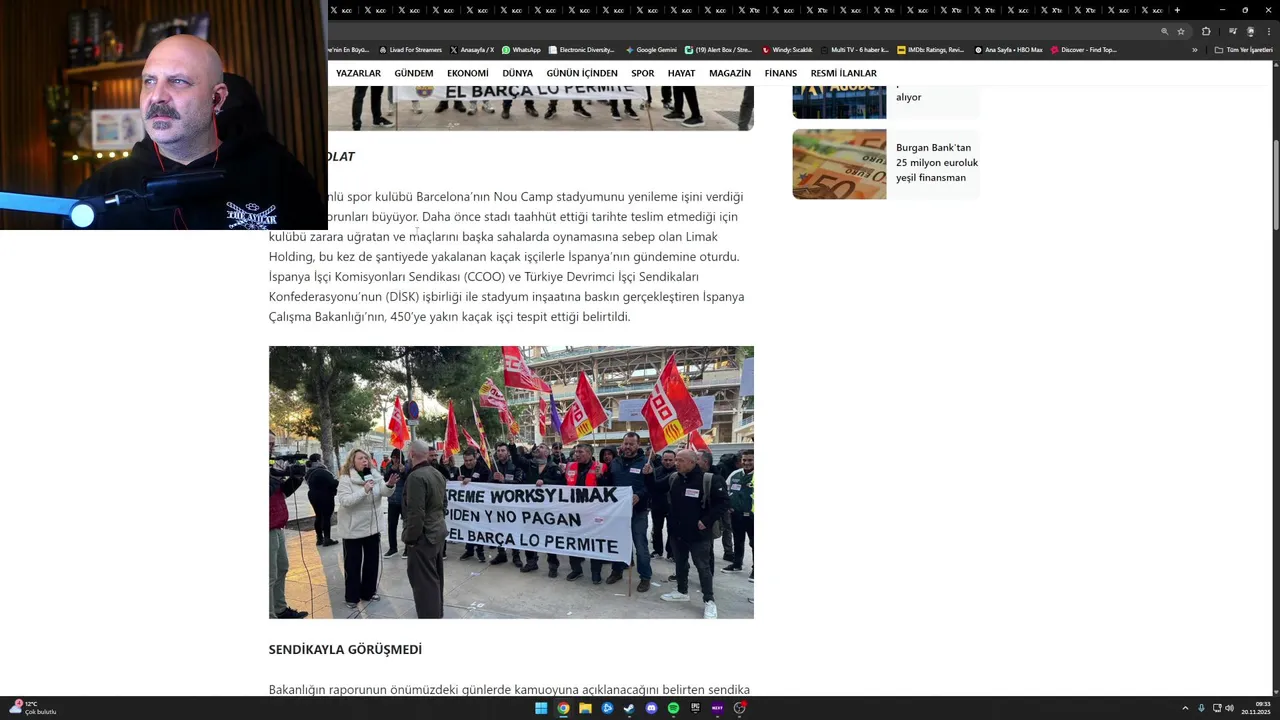Screen dimensions: 1280x720
Task: Open the YAZARLAR menu item
Action: pyautogui.click(x=358, y=73)
